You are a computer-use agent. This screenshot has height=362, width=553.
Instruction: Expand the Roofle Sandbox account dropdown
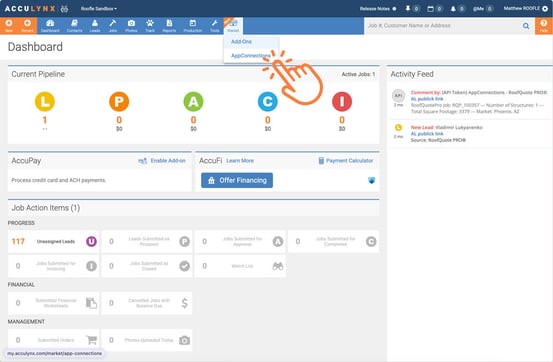coord(99,8)
